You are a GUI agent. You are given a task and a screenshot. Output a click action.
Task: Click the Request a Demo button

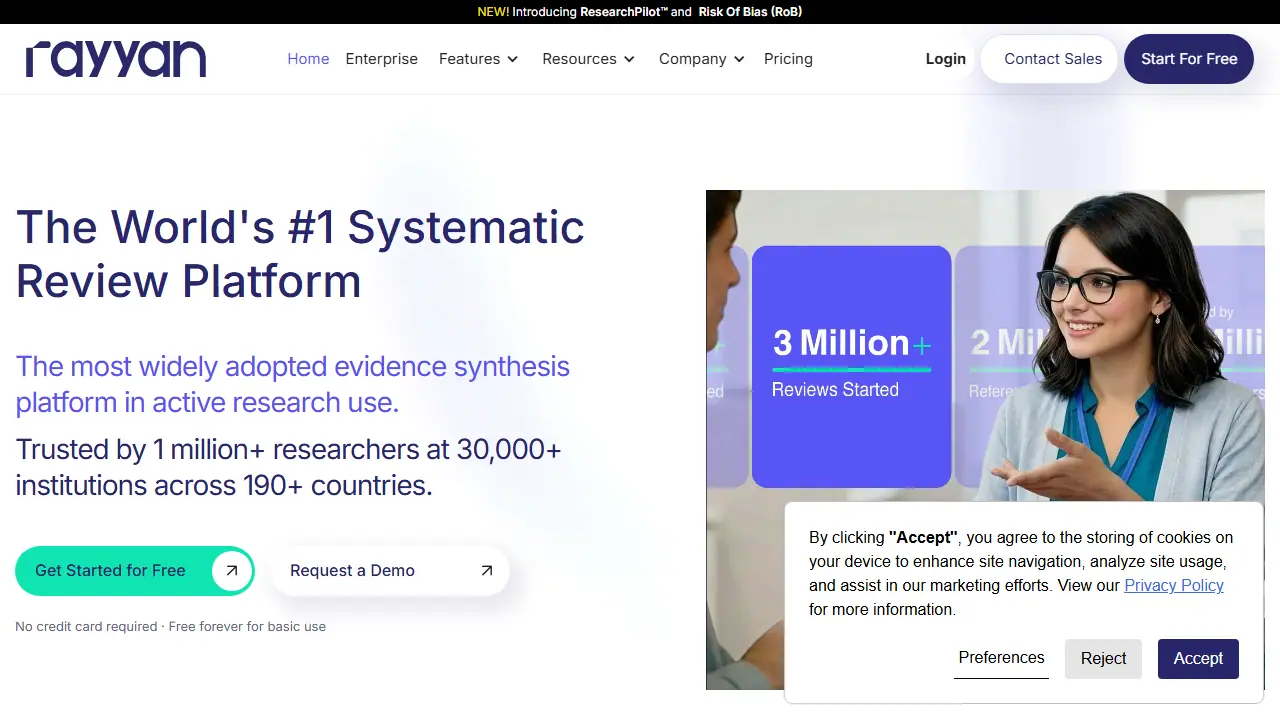point(390,571)
